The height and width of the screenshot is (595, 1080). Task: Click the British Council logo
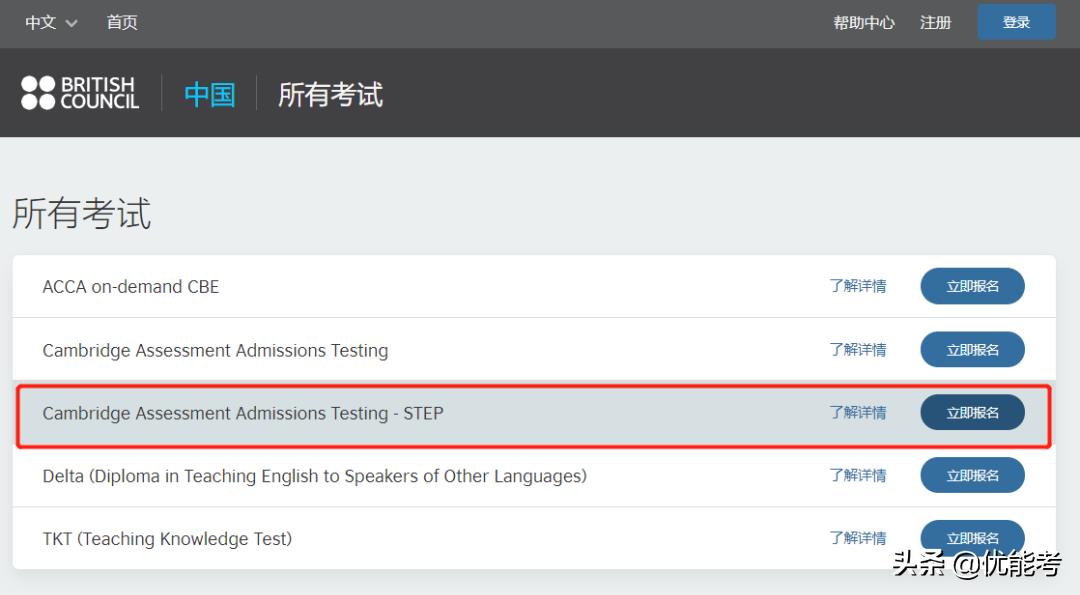click(x=80, y=93)
